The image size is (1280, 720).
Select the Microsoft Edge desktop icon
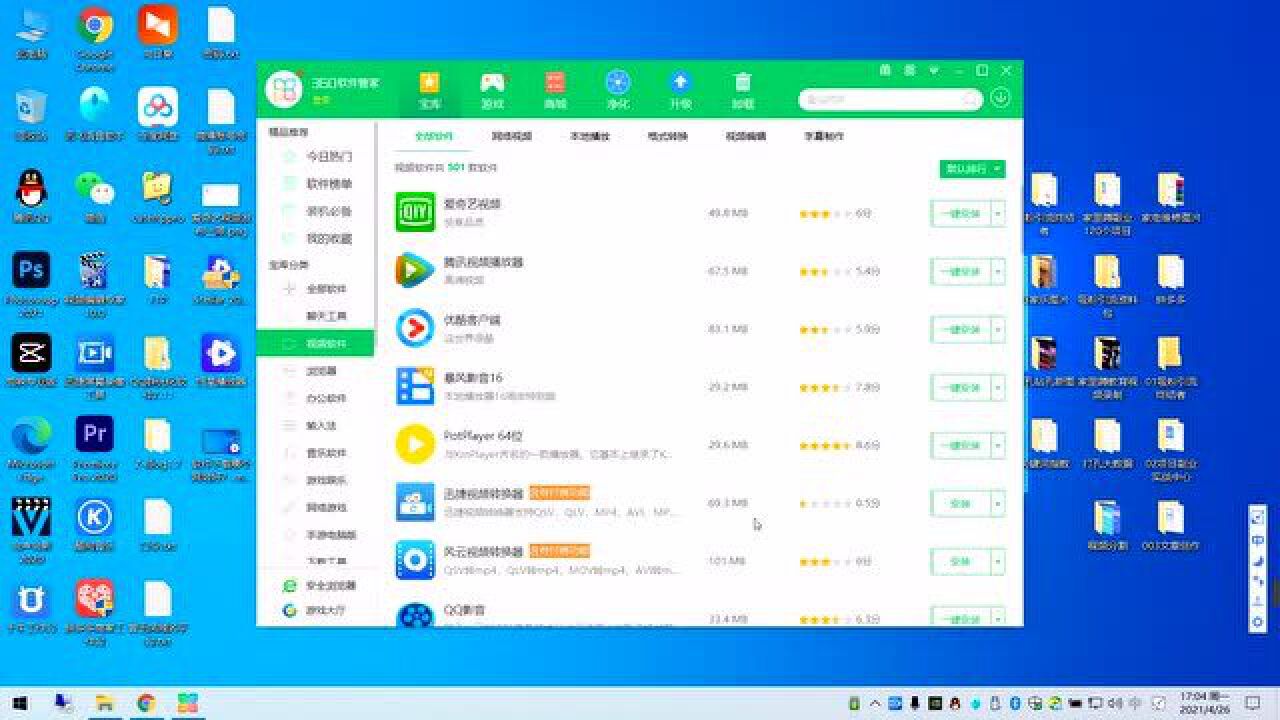(31, 447)
